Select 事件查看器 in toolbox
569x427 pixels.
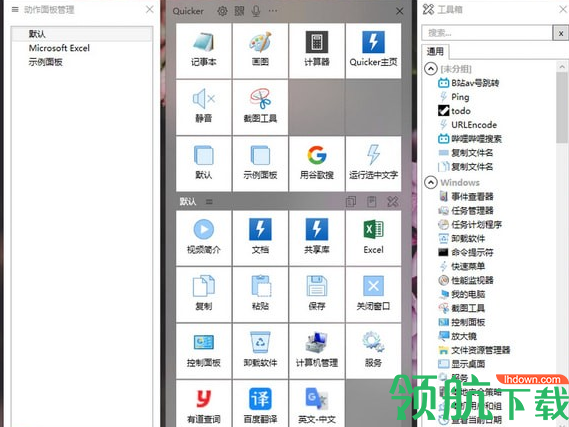(x=466, y=197)
